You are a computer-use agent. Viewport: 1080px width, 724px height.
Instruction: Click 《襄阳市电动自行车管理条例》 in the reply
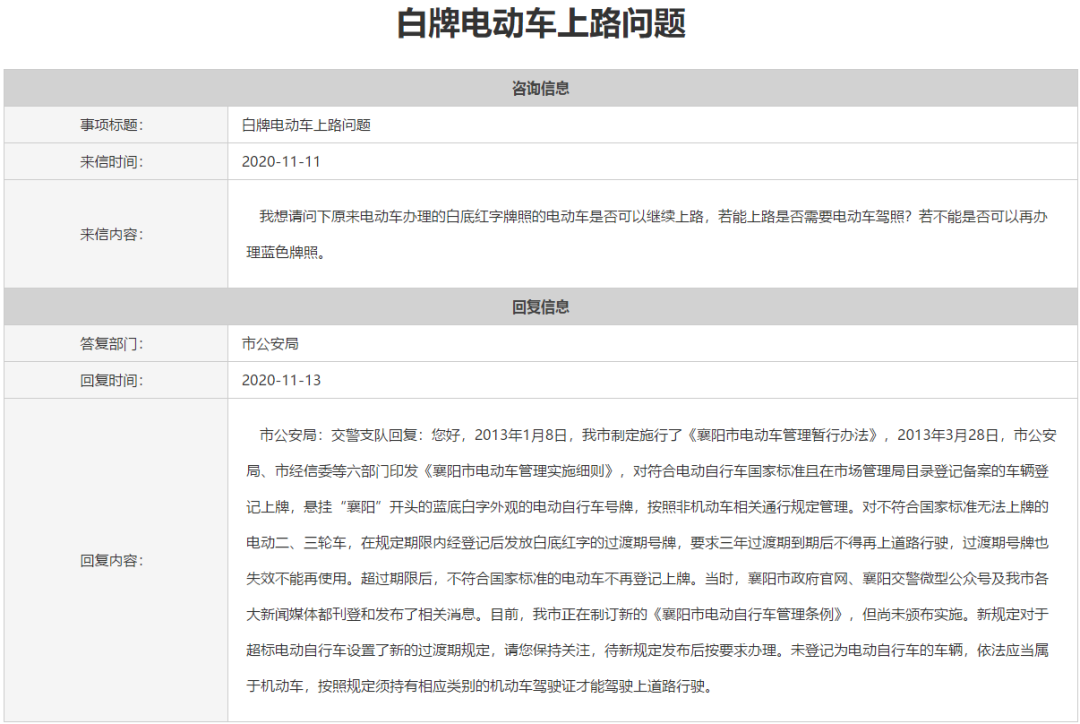(x=750, y=614)
